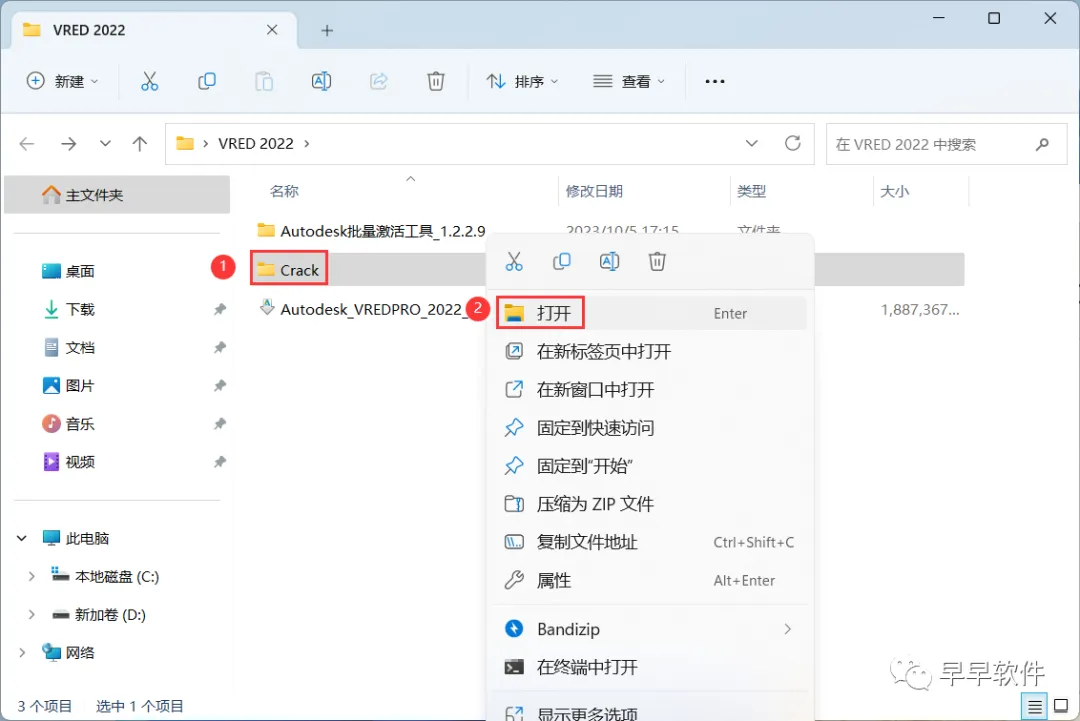Unpin the 文档 folder pin icon
Screen dimensions: 1080x721
[220, 348]
